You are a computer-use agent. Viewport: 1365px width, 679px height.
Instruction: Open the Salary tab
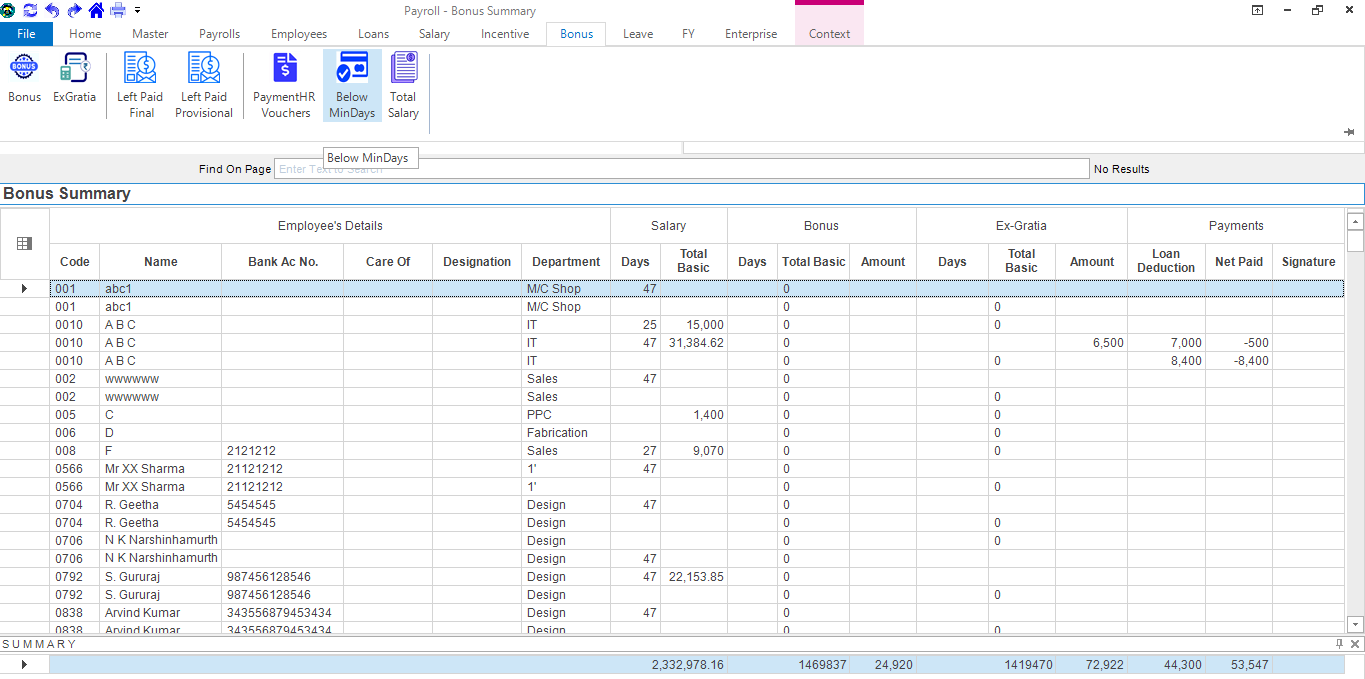pyautogui.click(x=434, y=34)
